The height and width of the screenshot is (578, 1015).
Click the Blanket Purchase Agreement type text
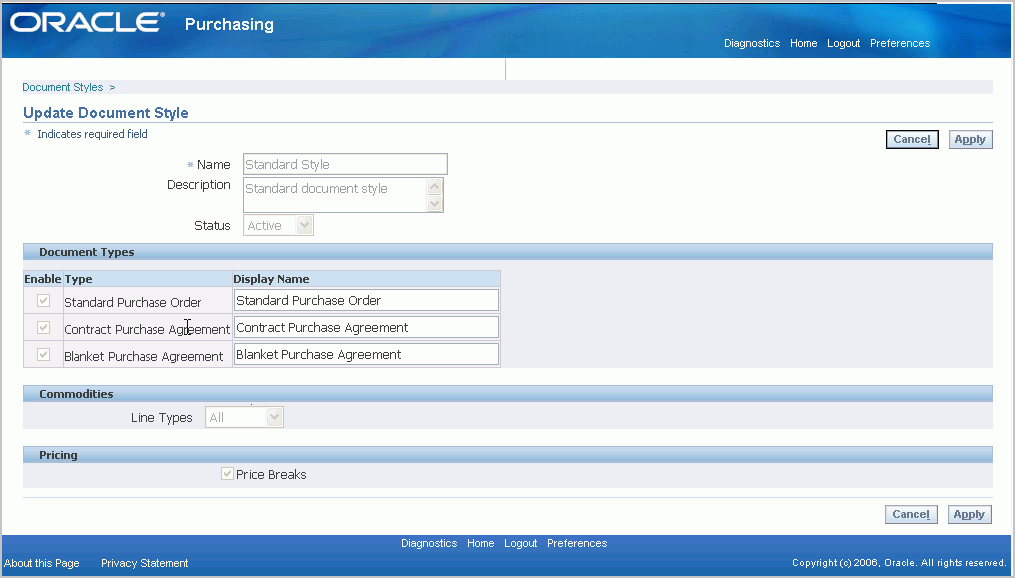[x=144, y=357]
